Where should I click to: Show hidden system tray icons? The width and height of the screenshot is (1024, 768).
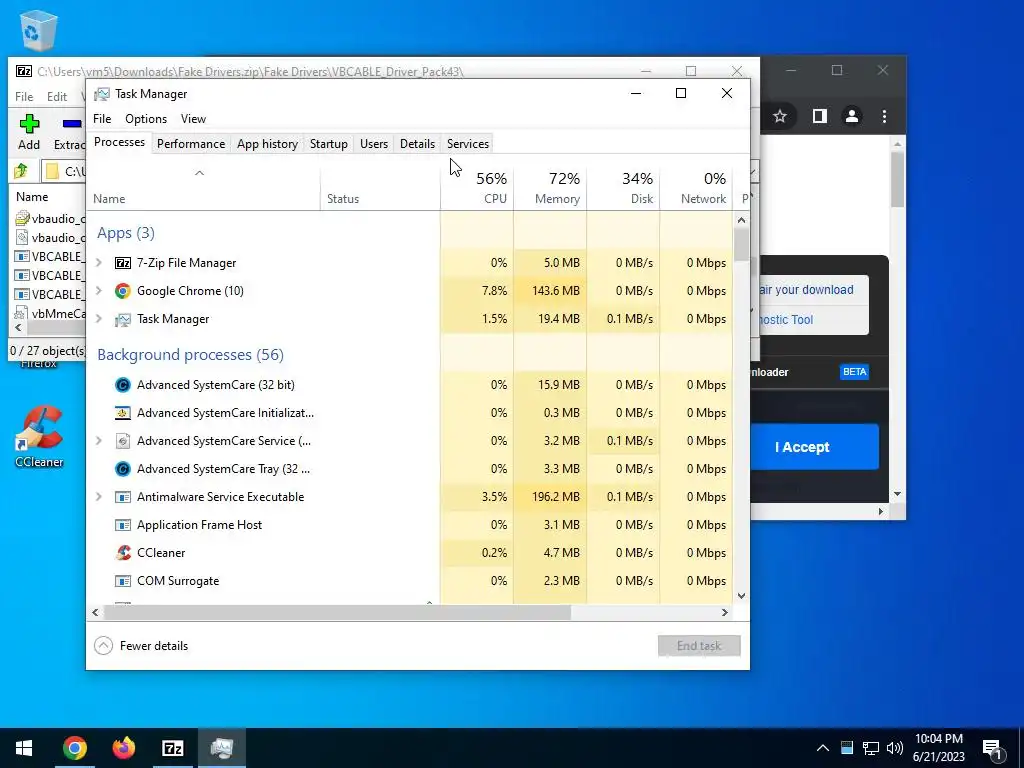coord(823,748)
